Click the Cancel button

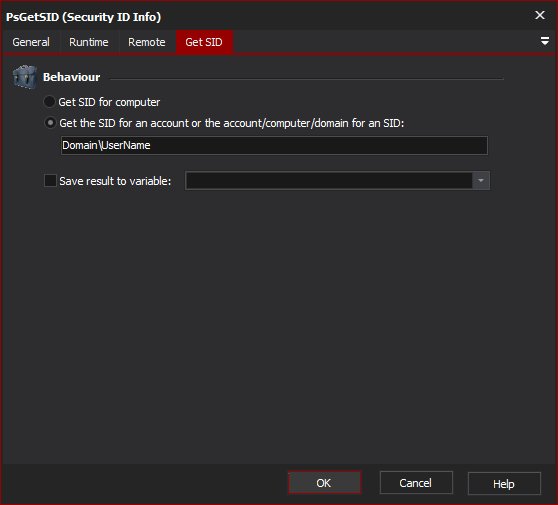pos(416,483)
